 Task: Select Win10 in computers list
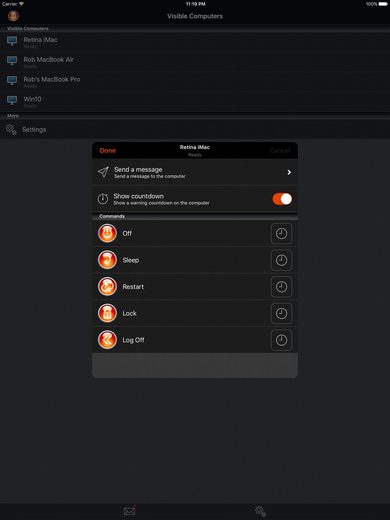click(195, 101)
